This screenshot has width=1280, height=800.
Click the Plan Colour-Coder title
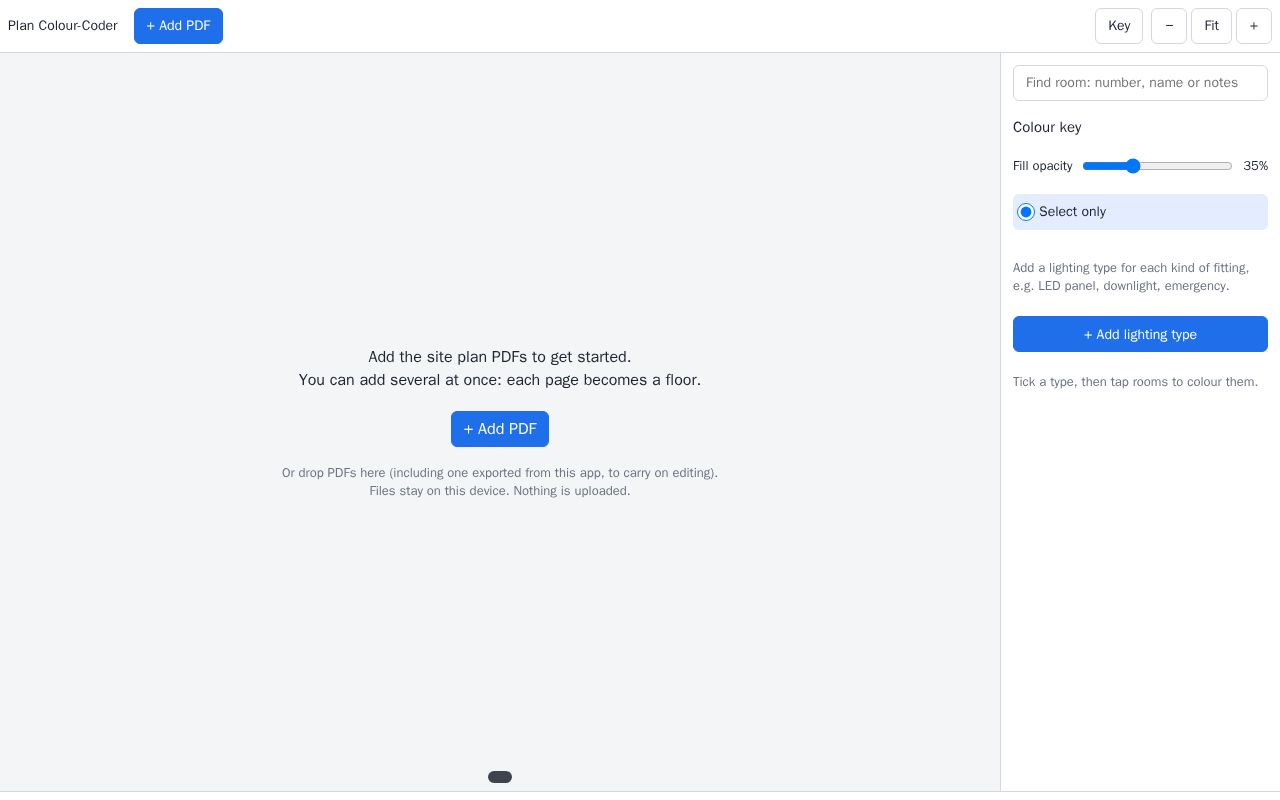point(63,26)
